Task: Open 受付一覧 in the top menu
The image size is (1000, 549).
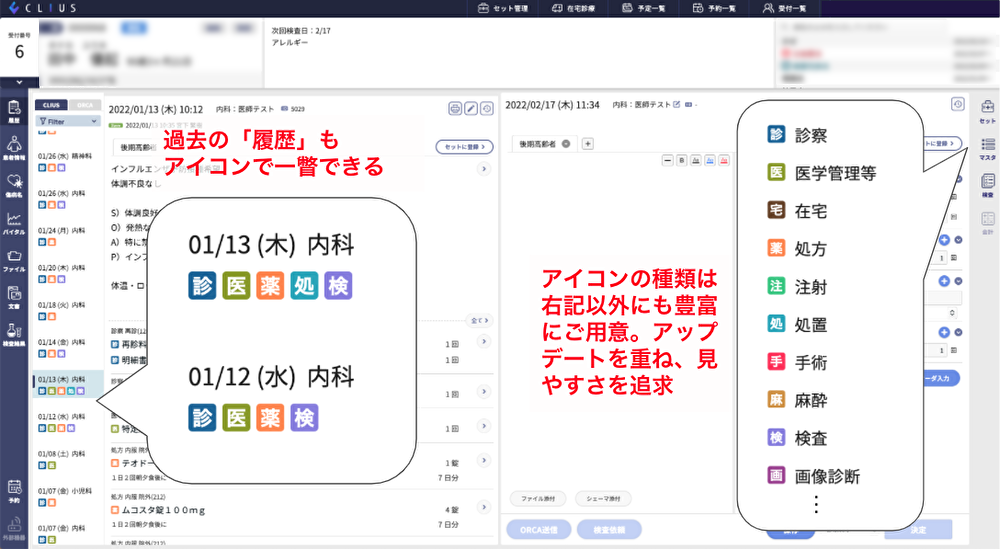Action: tap(785, 8)
